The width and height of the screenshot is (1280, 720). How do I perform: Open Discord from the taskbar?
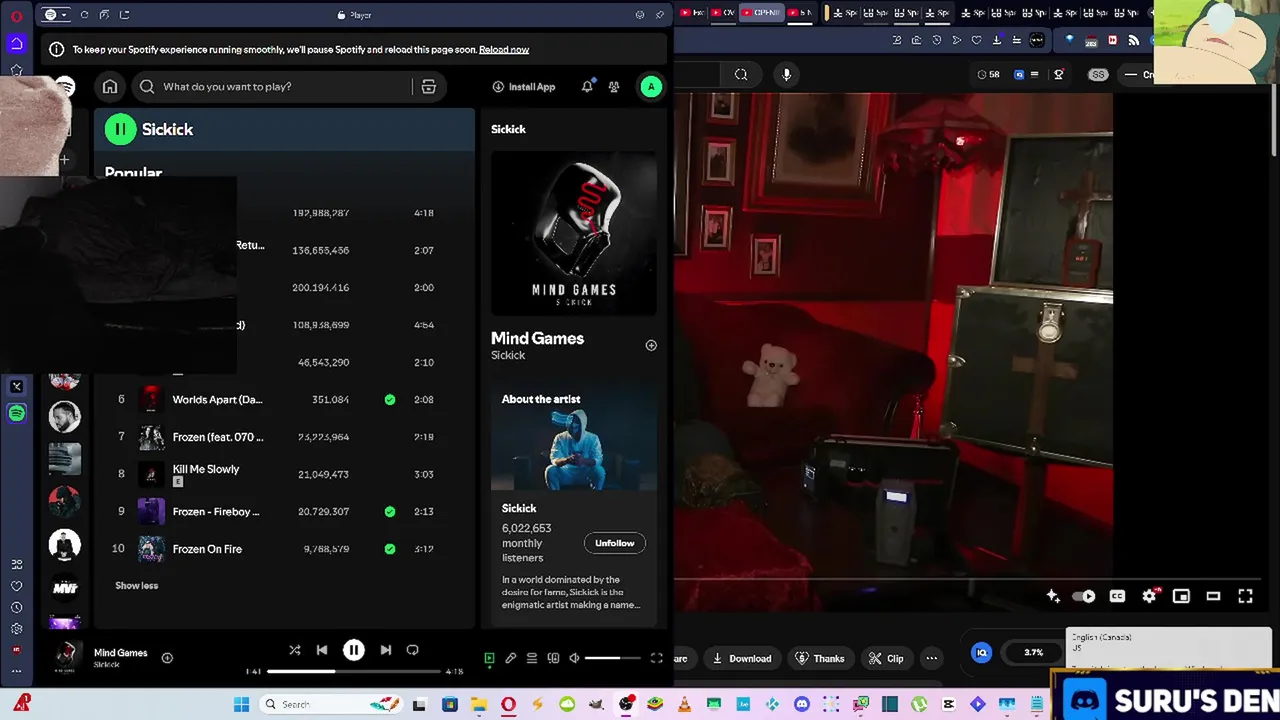coord(801,704)
